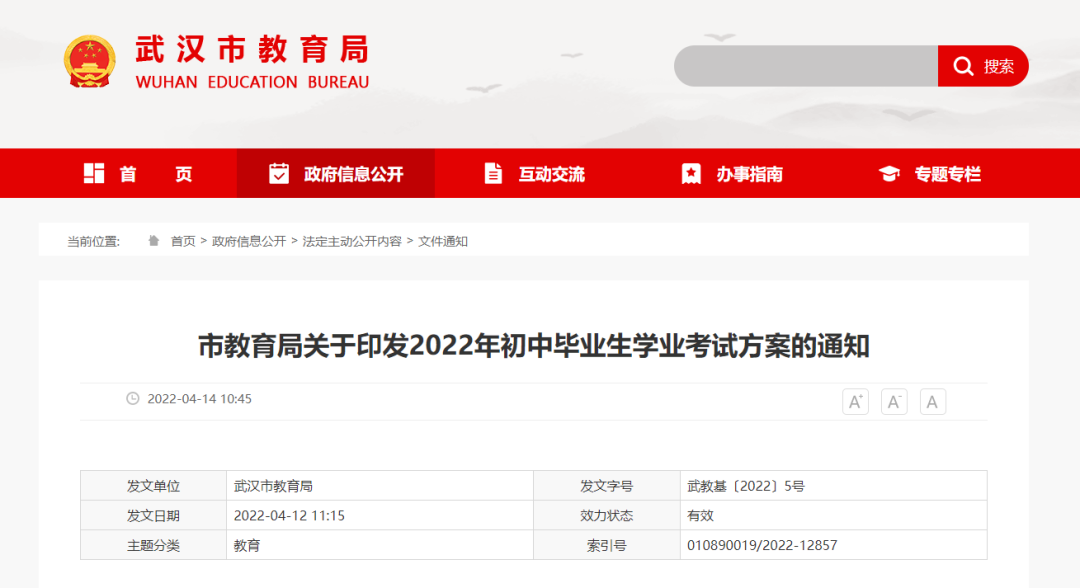Viewport: 1080px width, 588px height.
Task: Click inside the search input box
Action: click(805, 66)
